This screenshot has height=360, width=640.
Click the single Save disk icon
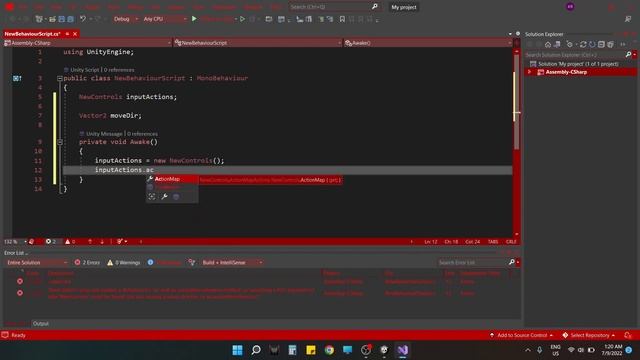tap(62, 19)
